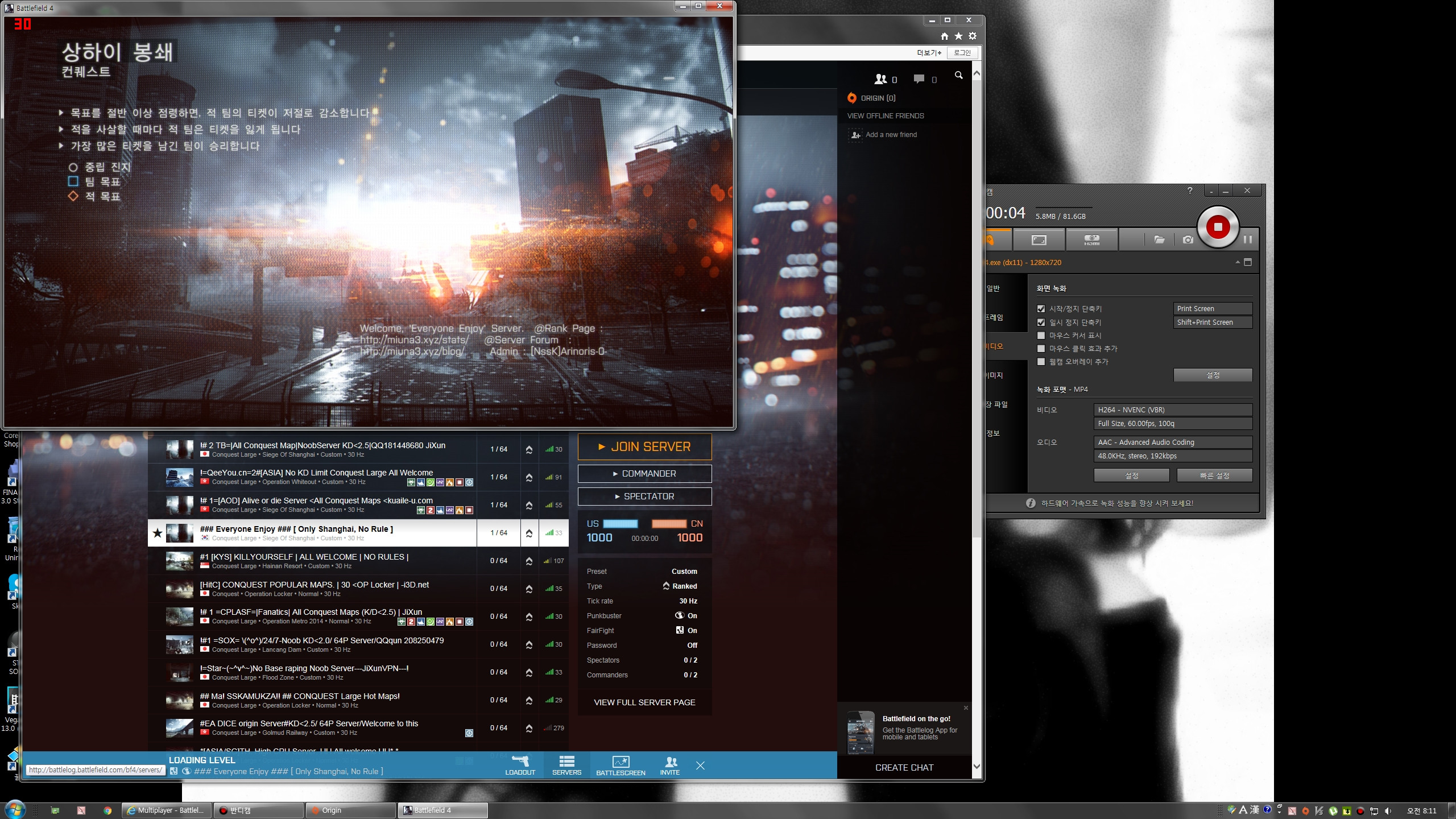Click the Print Screen hotkey field
The height and width of the screenshot is (819, 1456).
click(x=1213, y=309)
